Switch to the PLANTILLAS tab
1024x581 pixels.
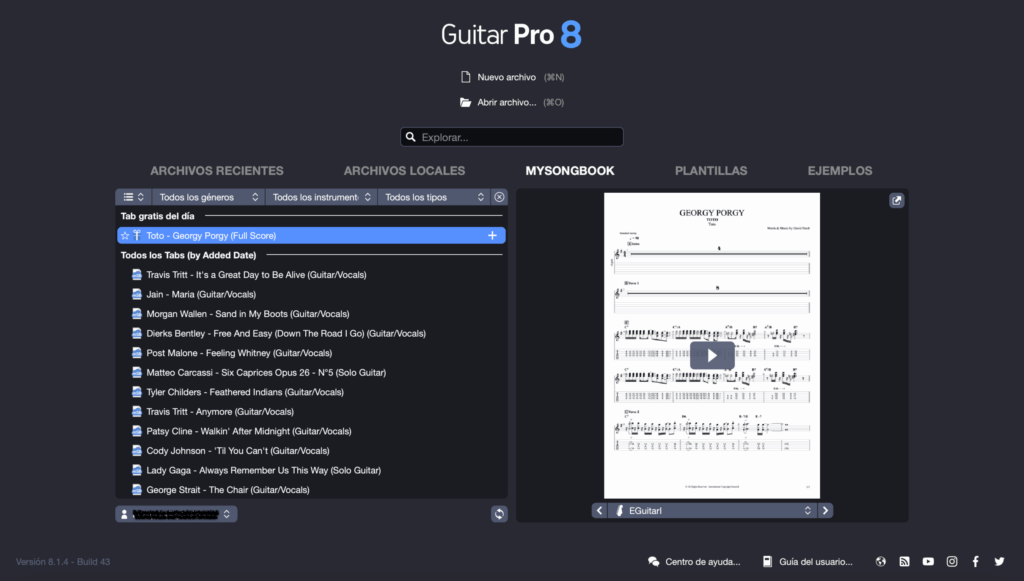pos(711,171)
